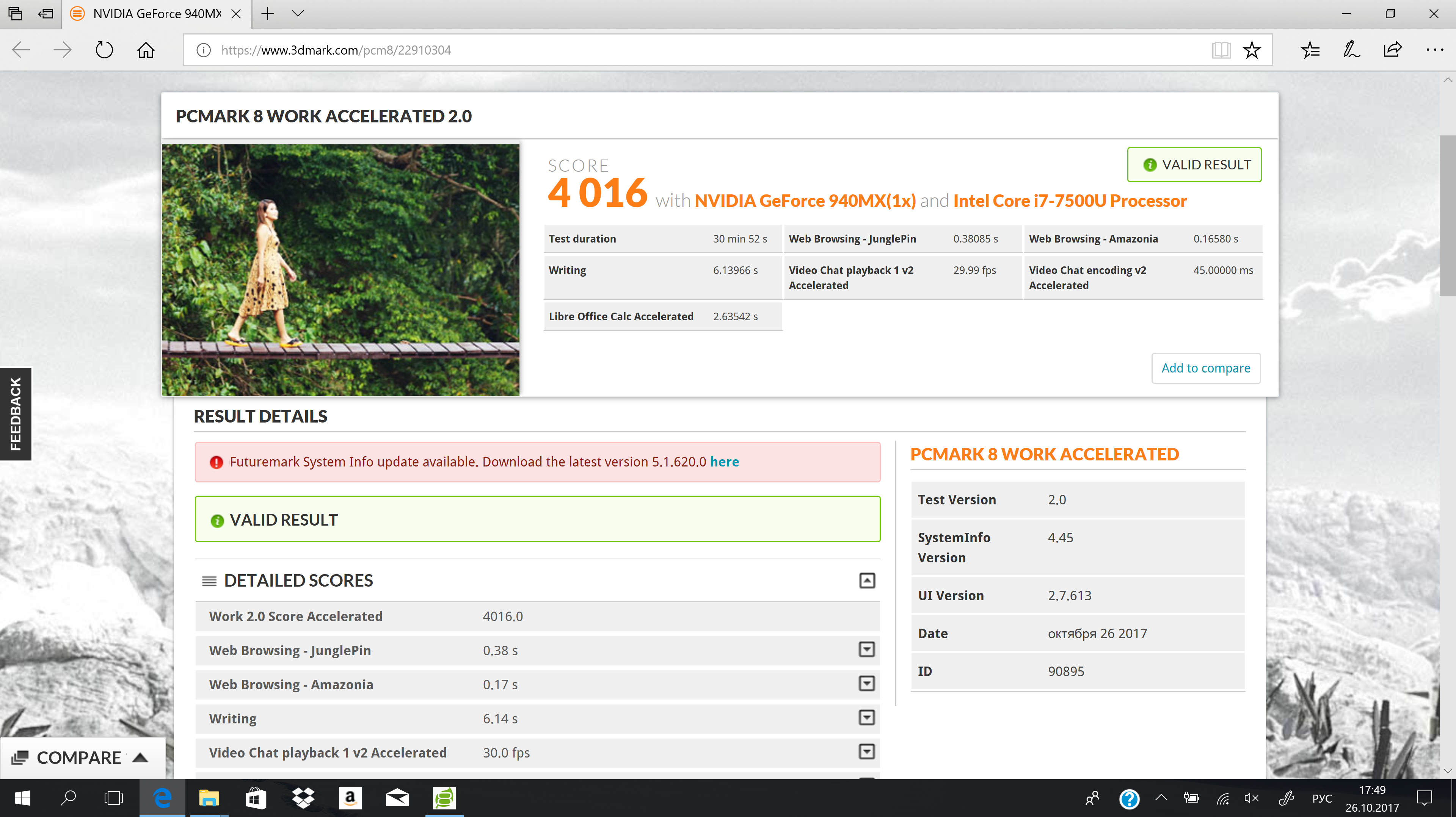Screen dimensions: 1456x817
Task: Open Action Center notifications
Action: tap(1425, 798)
